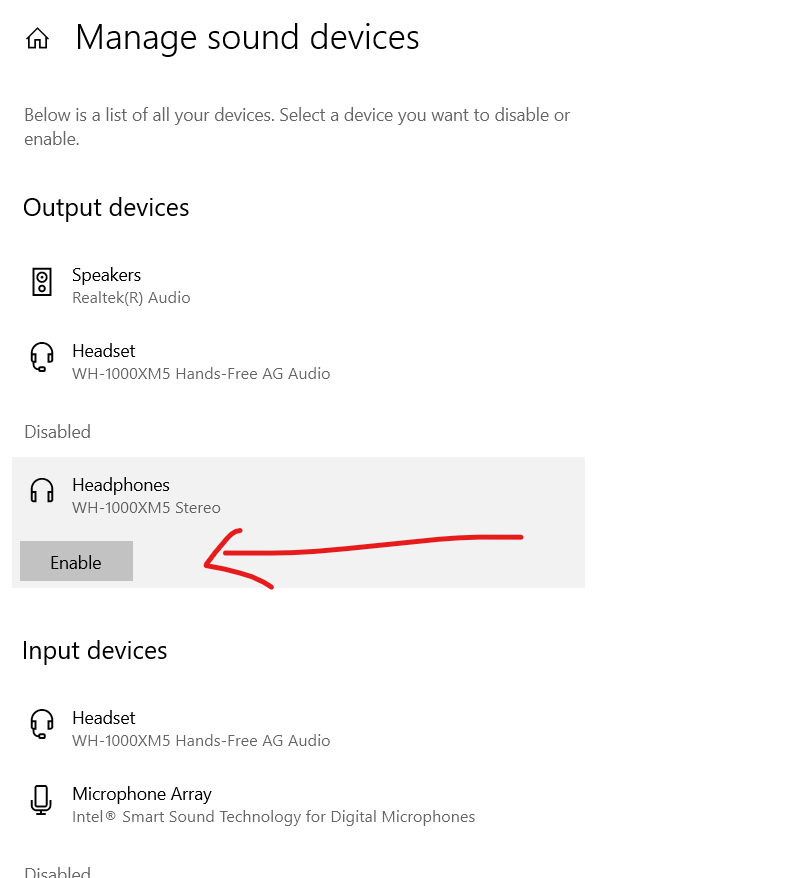Click the Microphone Array icon
Image resolution: width=802 pixels, height=878 pixels.
click(41, 800)
